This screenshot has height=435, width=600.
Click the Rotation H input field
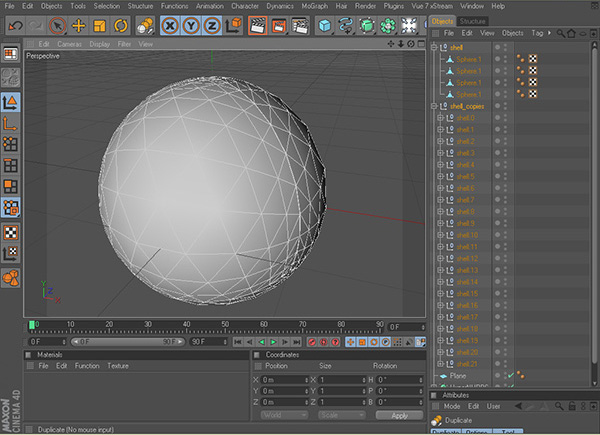pos(400,380)
